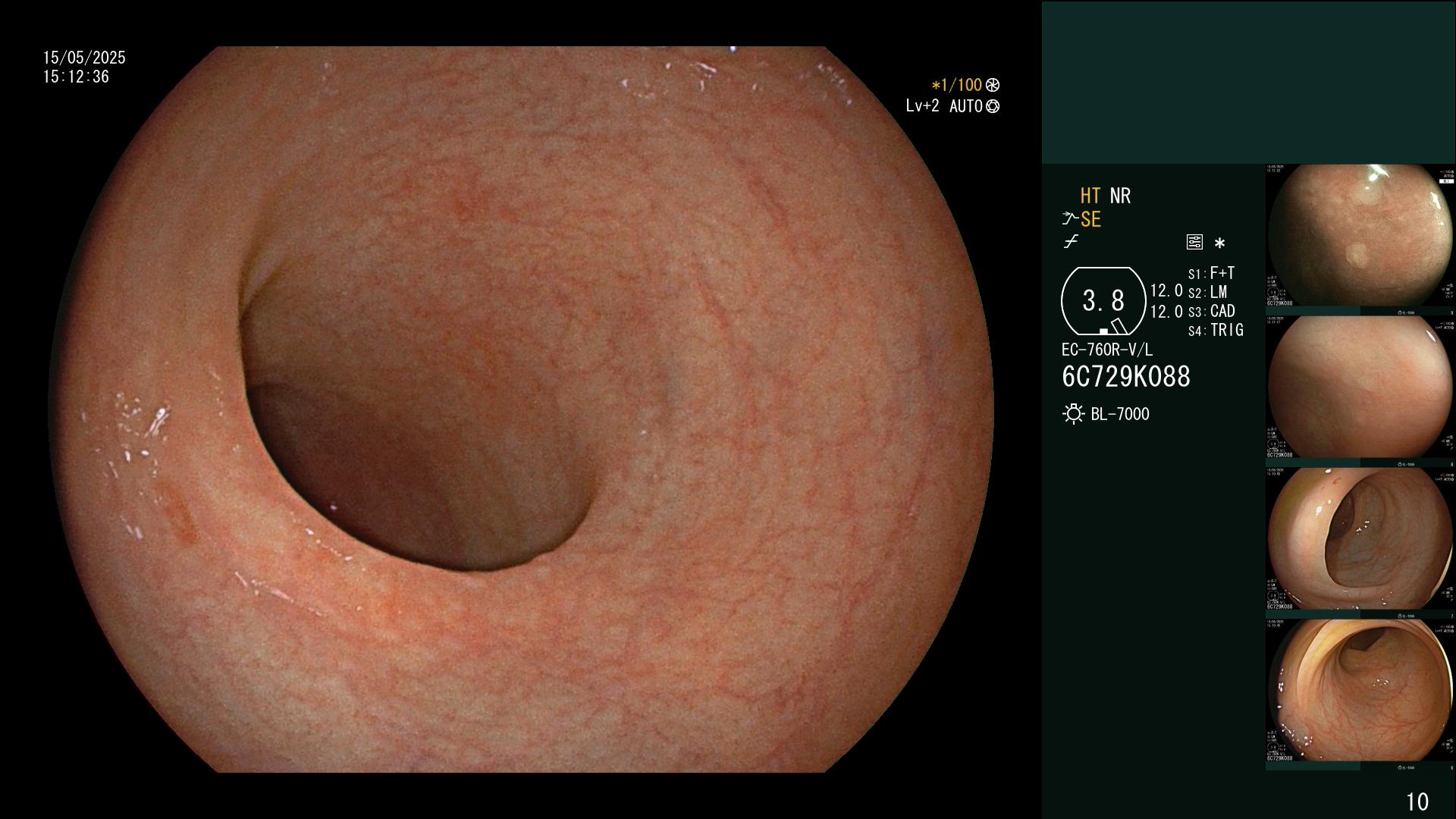Click the serial number 6C729K088
The height and width of the screenshot is (819, 1456).
pyautogui.click(x=1126, y=377)
